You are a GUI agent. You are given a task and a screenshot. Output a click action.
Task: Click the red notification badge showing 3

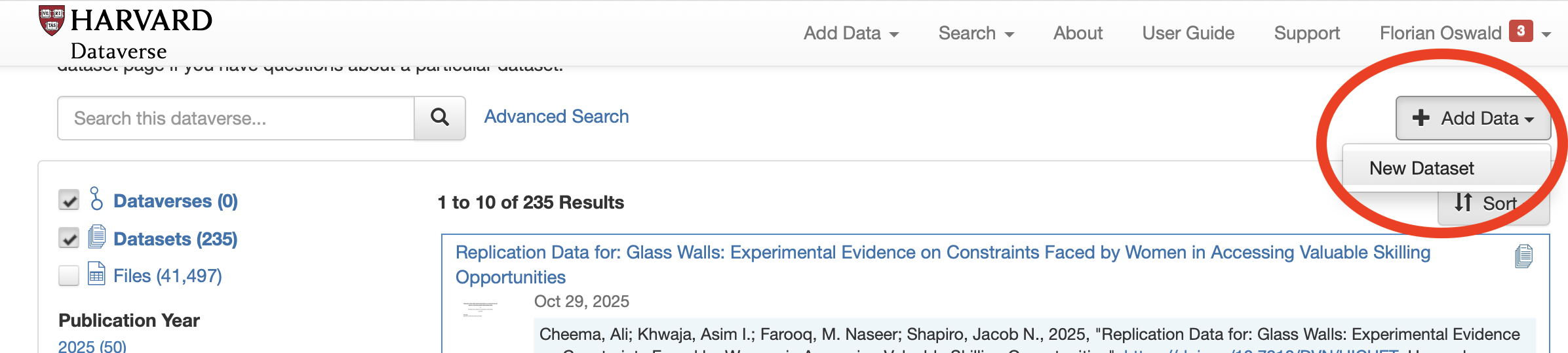[x=1521, y=31]
